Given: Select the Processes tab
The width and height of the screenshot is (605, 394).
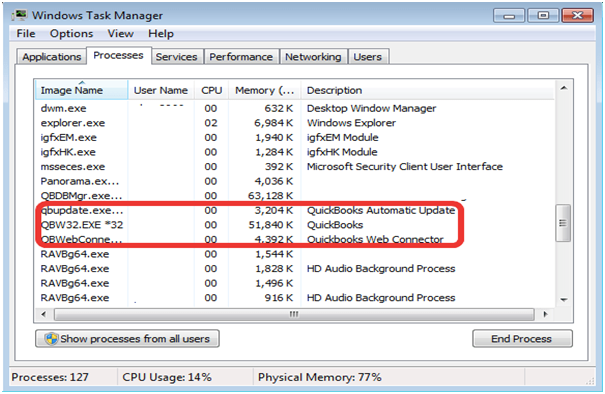Looking at the screenshot, I should pos(118,56).
